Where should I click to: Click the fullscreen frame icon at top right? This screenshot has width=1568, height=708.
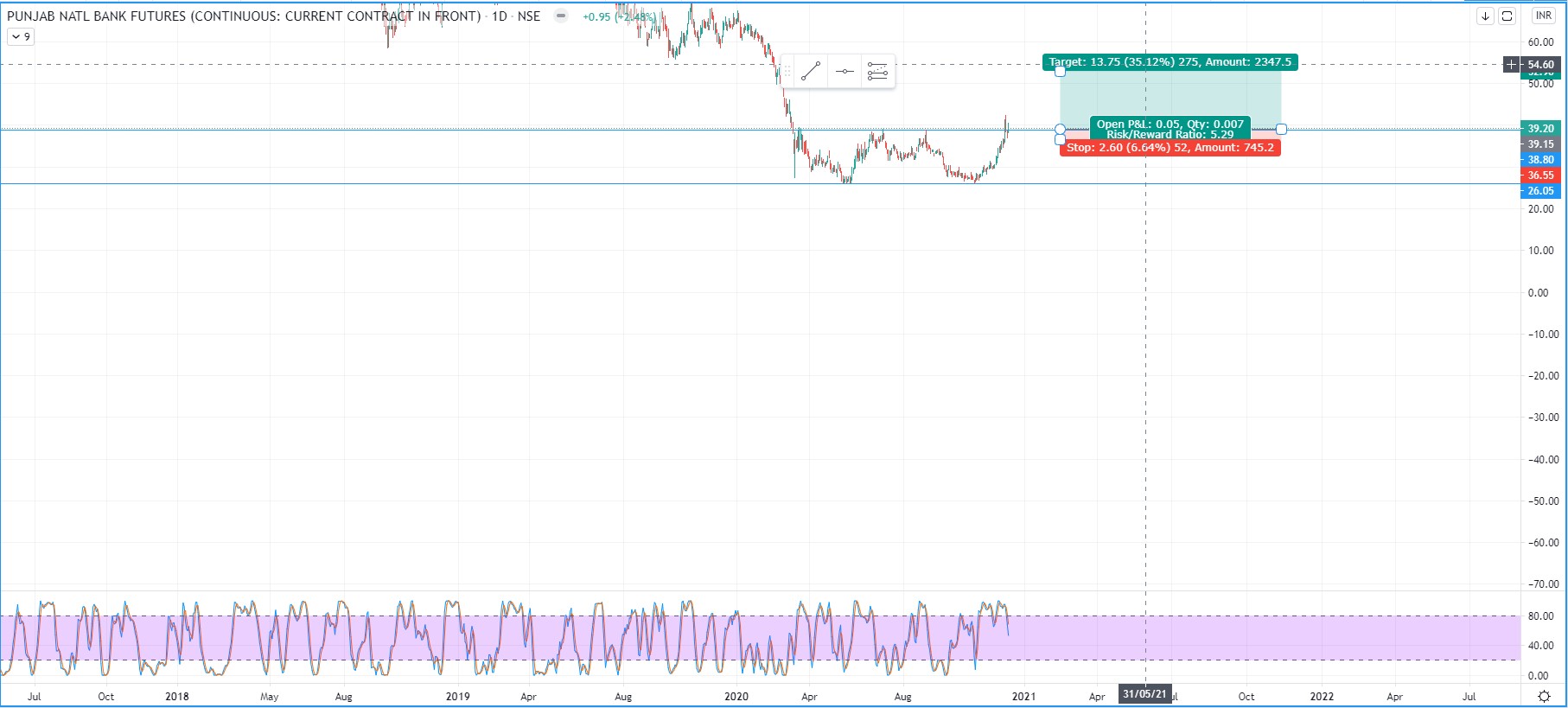pos(1507,16)
